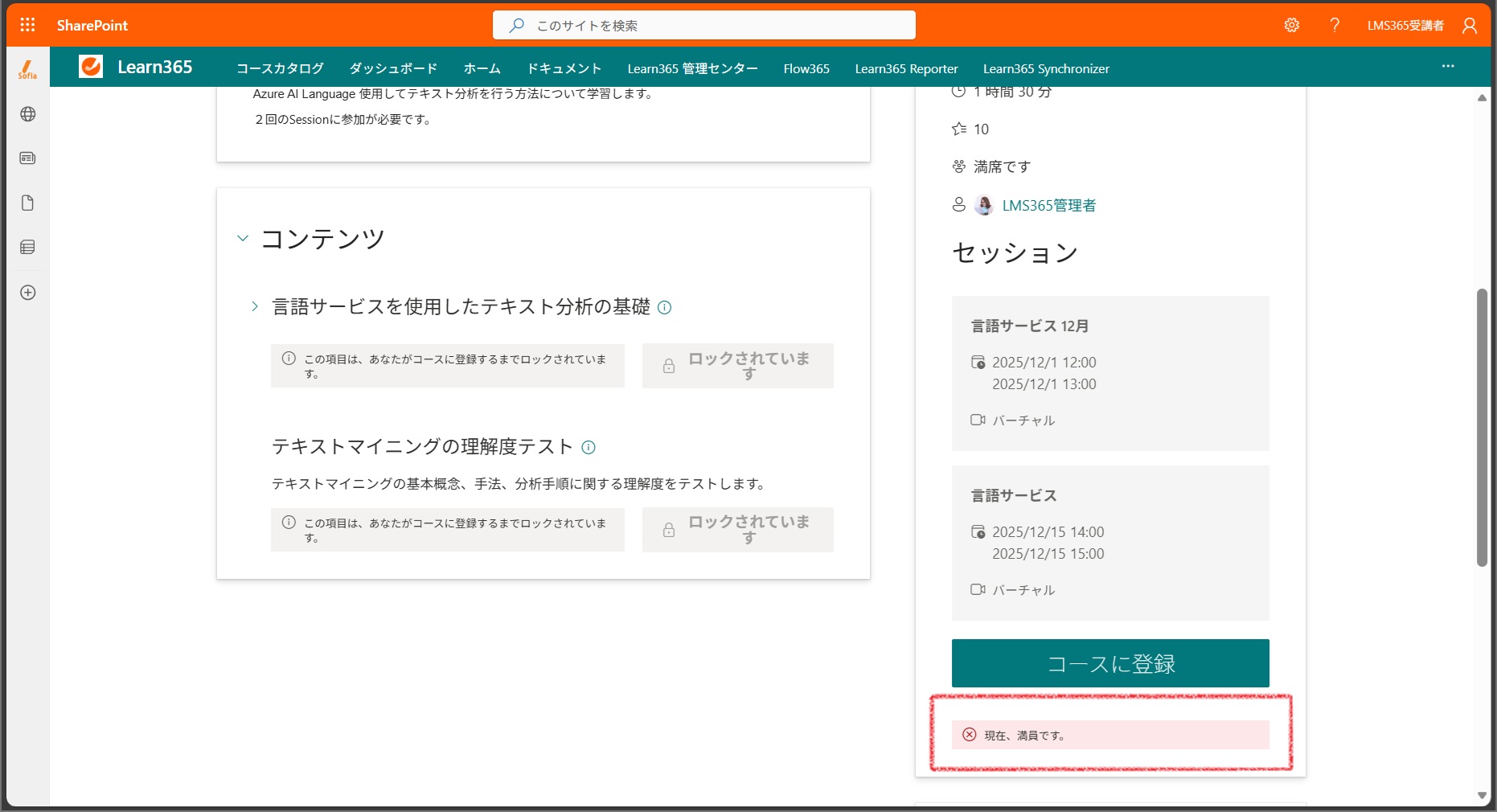Open Learn365 Reporter menu item
The height and width of the screenshot is (812, 1497).
pyautogui.click(x=906, y=68)
